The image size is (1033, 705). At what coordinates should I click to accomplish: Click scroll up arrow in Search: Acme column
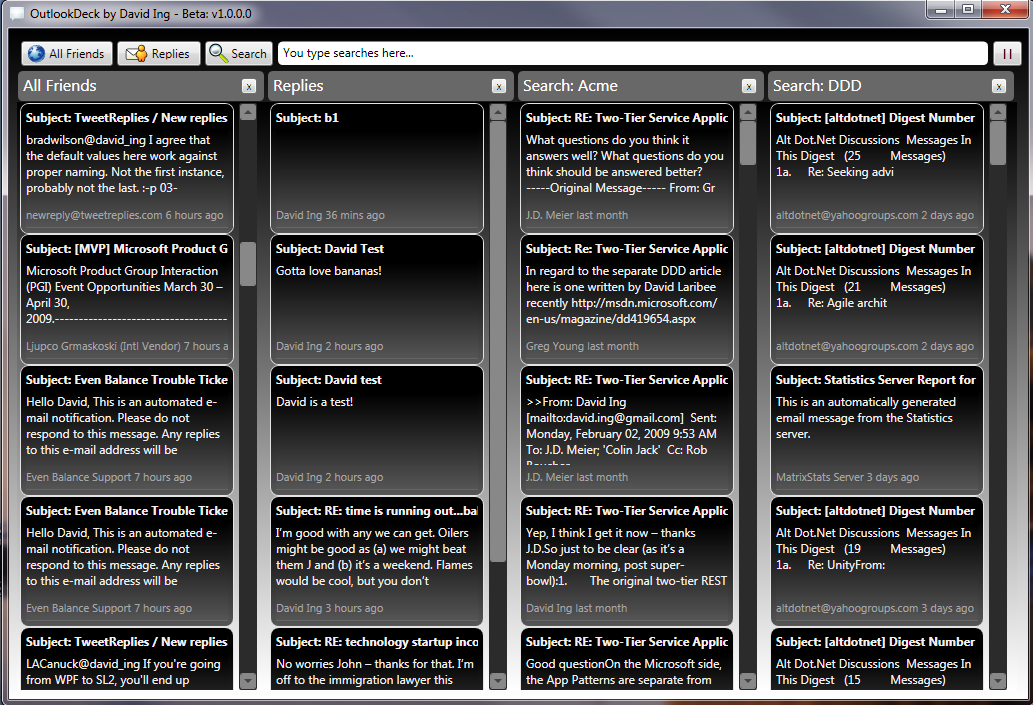pos(748,112)
